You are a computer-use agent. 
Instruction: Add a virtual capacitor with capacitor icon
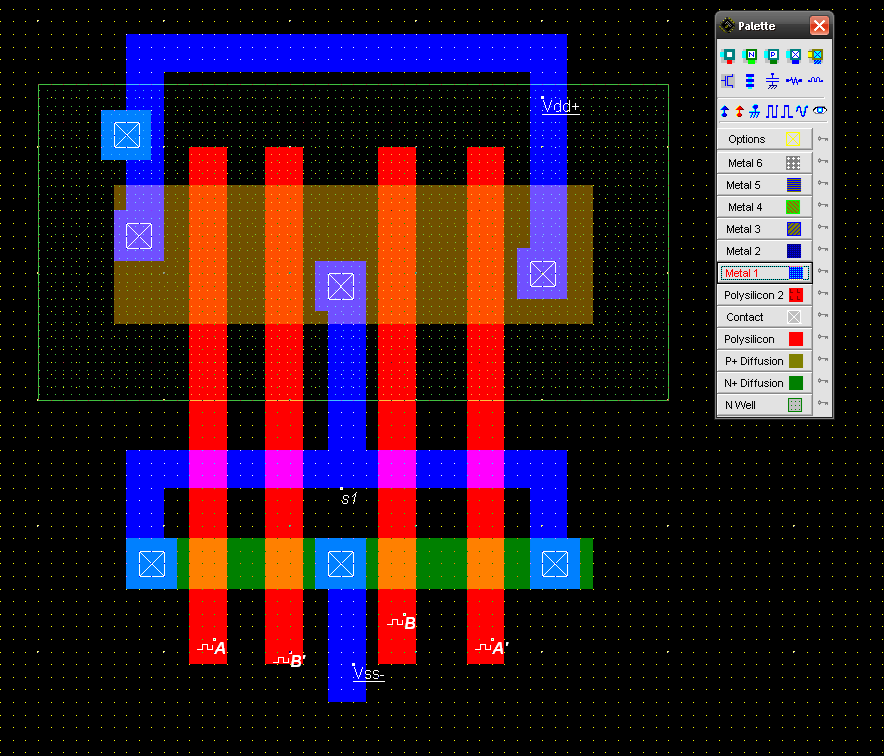tap(772, 81)
